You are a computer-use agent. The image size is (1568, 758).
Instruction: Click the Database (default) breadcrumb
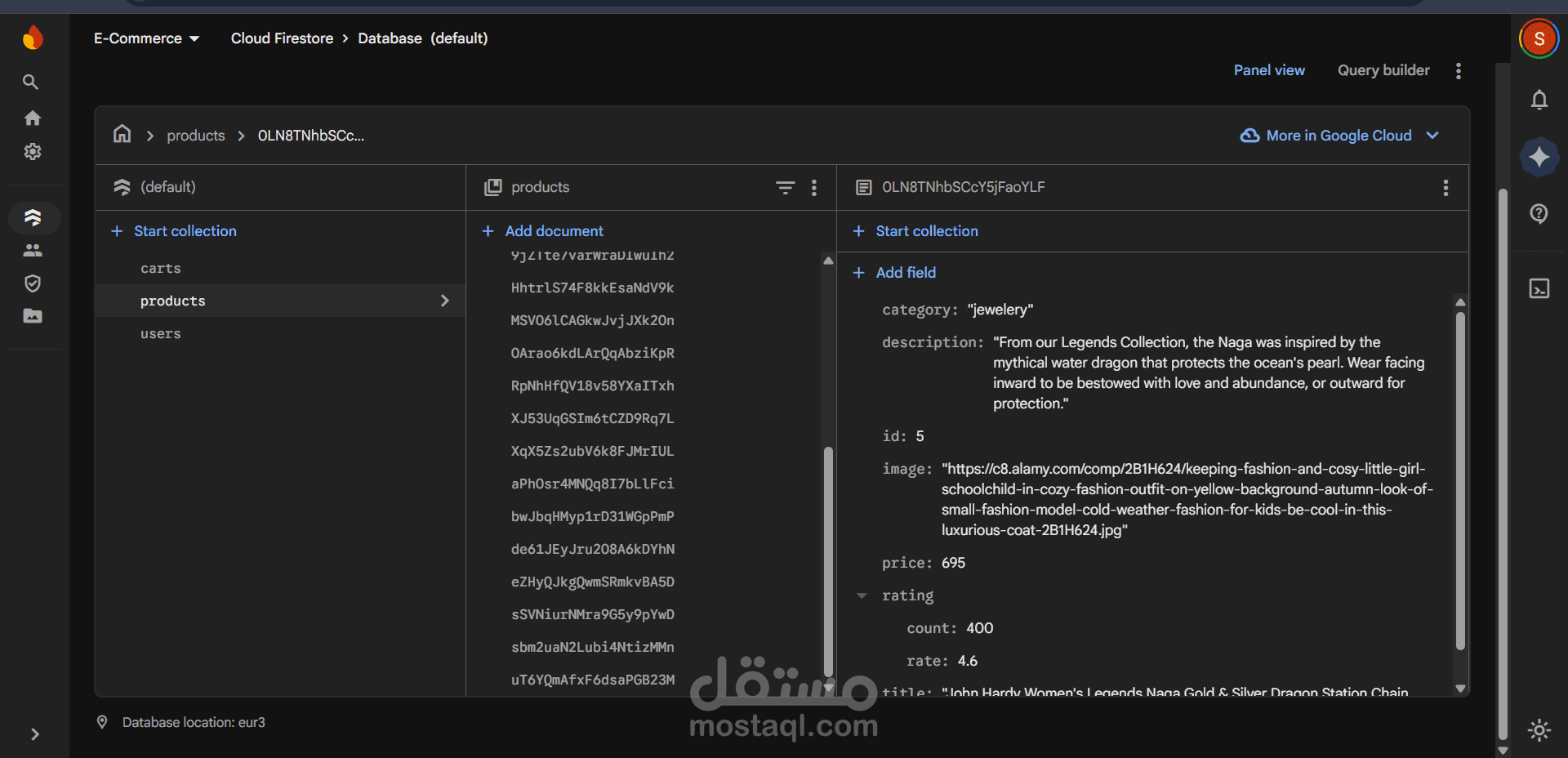(x=422, y=38)
